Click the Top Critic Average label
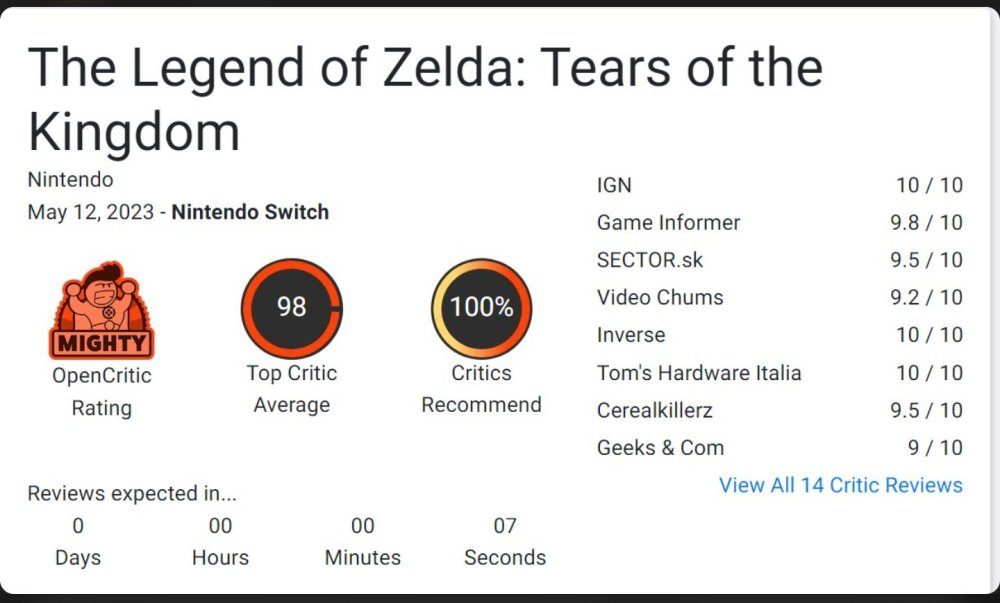This screenshot has height=603, width=1000. [x=291, y=389]
